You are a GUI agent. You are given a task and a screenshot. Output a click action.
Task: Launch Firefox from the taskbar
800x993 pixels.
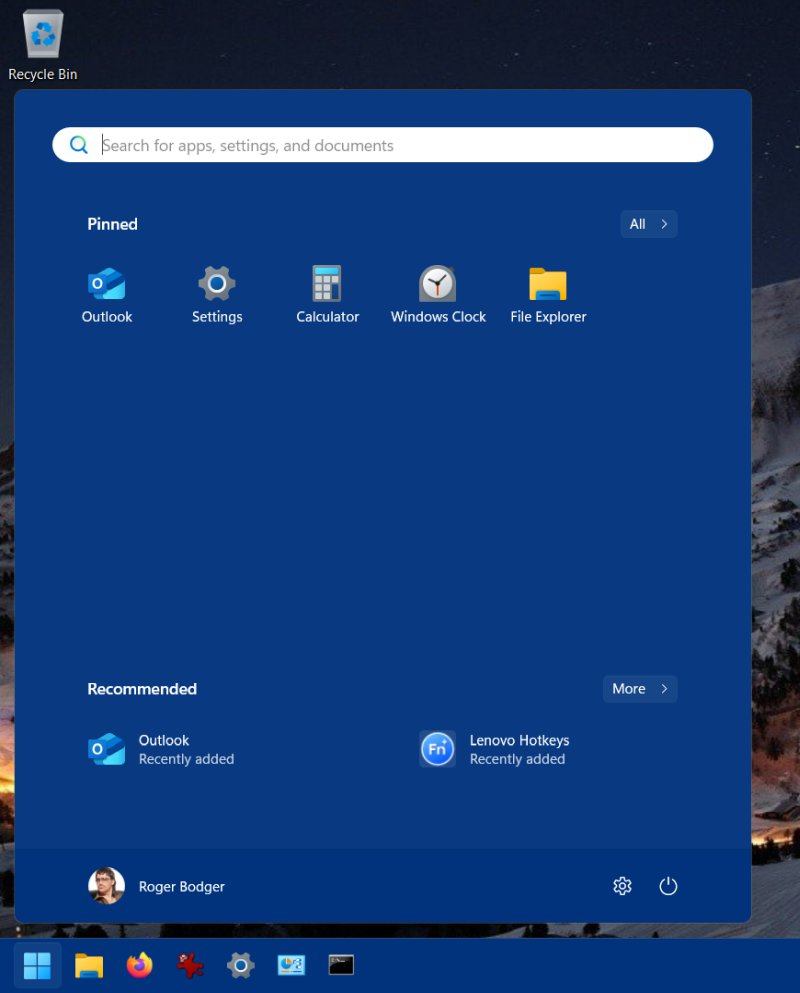pos(139,965)
